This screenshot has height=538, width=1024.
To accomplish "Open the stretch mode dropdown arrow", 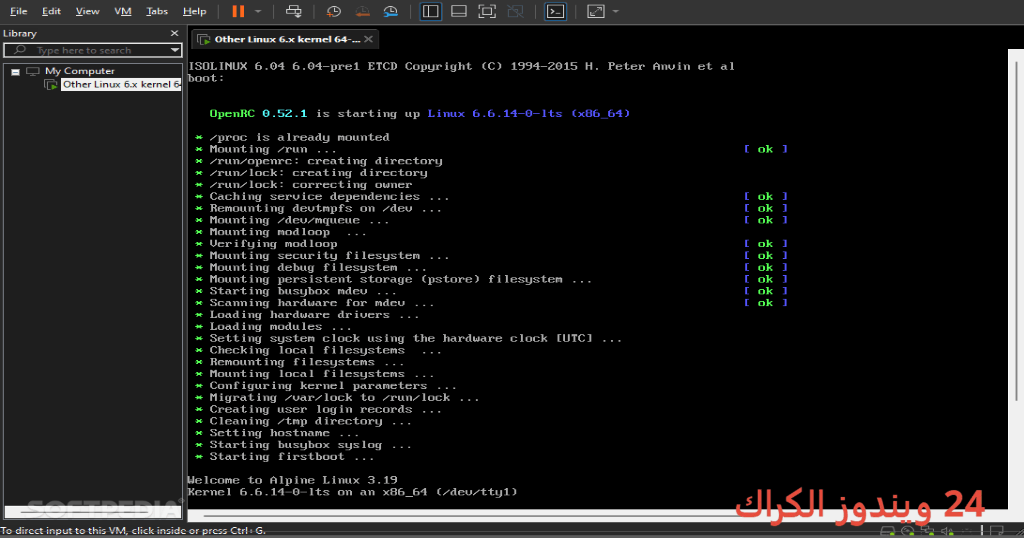I will tap(616, 11).
